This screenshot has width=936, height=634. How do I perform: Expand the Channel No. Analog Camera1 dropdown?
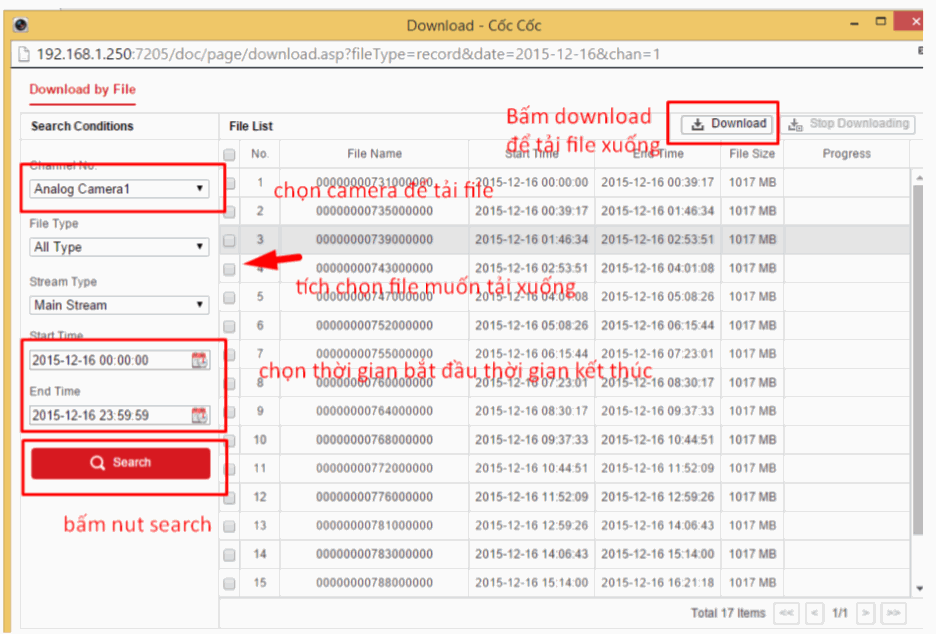(x=119, y=188)
